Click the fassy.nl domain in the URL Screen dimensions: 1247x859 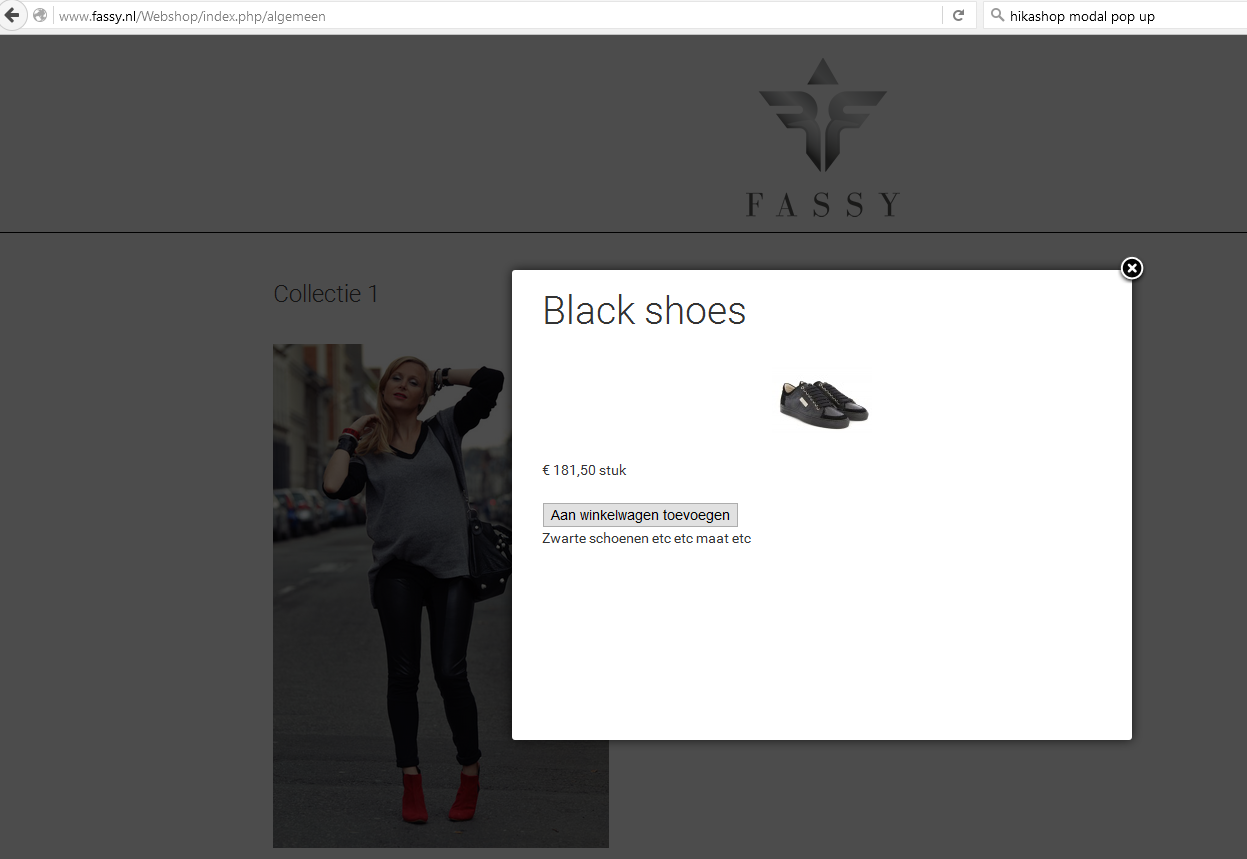coord(117,17)
